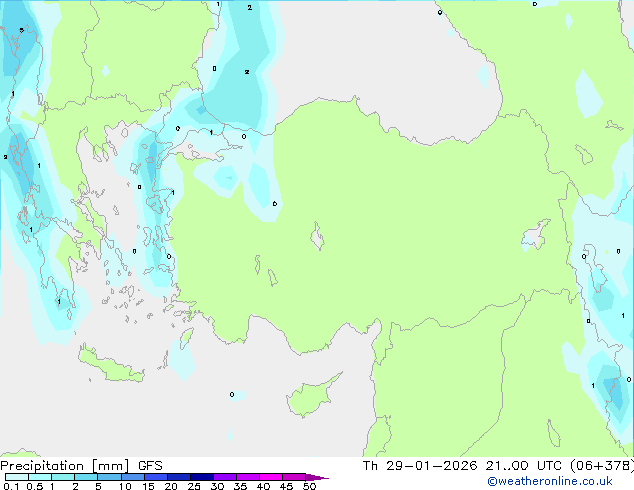This screenshot has width=634, height=490.
Task: Click the legend label '25'
Action: click(x=194, y=486)
